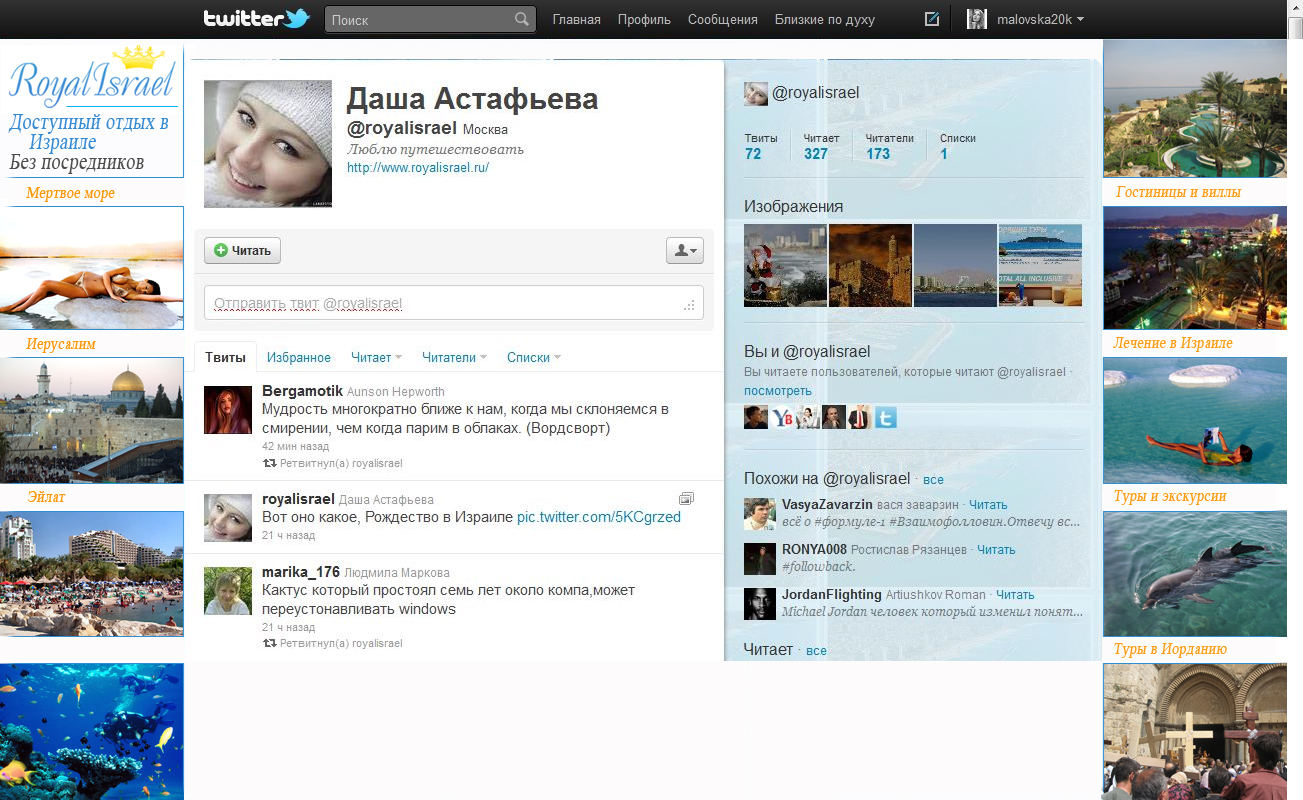Click Bergamotik's tweet avatar

pyautogui.click(x=228, y=410)
